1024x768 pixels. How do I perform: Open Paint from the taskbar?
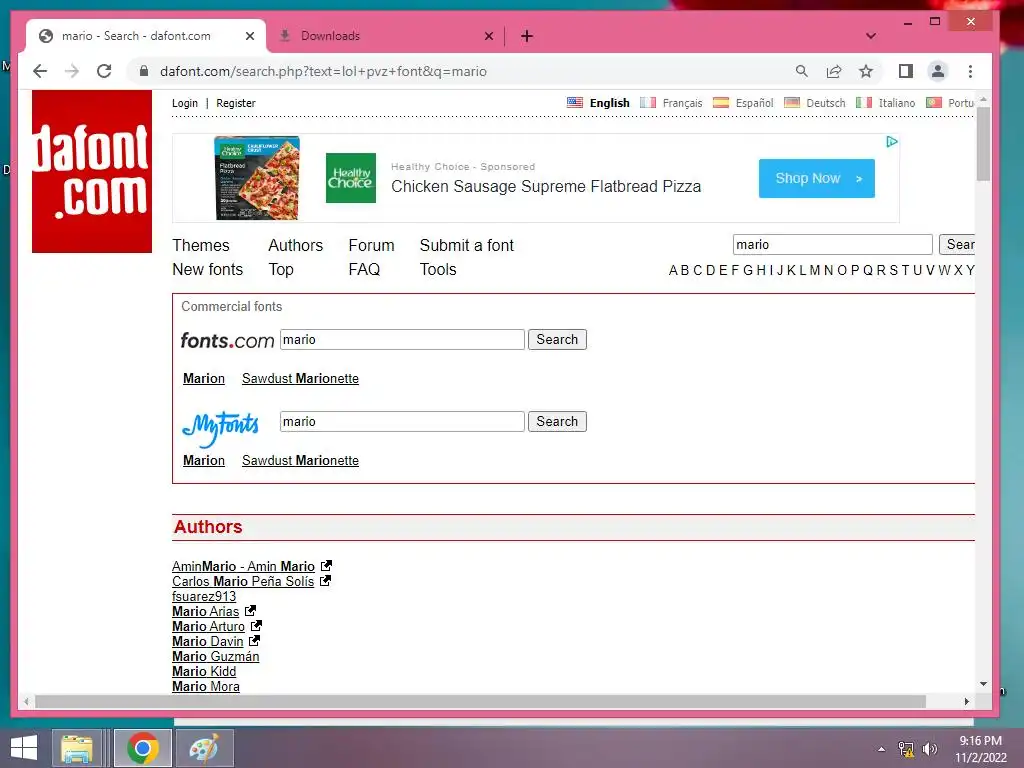(x=204, y=748)
